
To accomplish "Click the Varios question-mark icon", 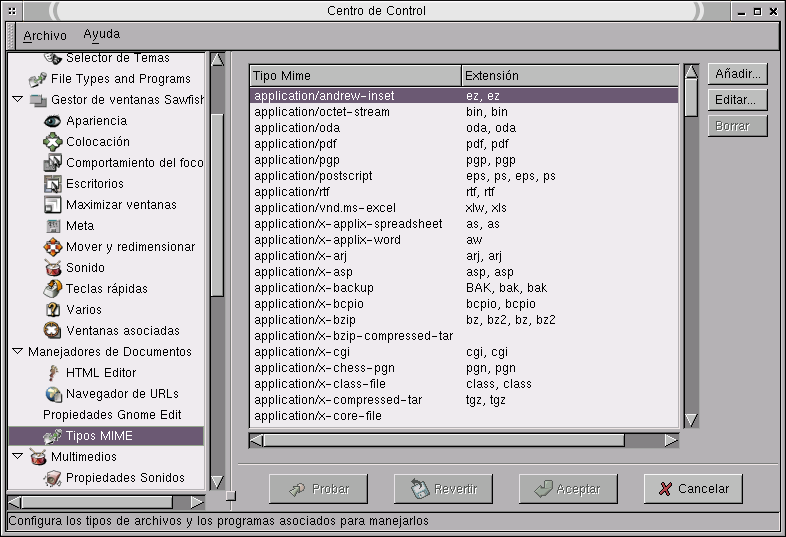I will (x=53, y=310).
